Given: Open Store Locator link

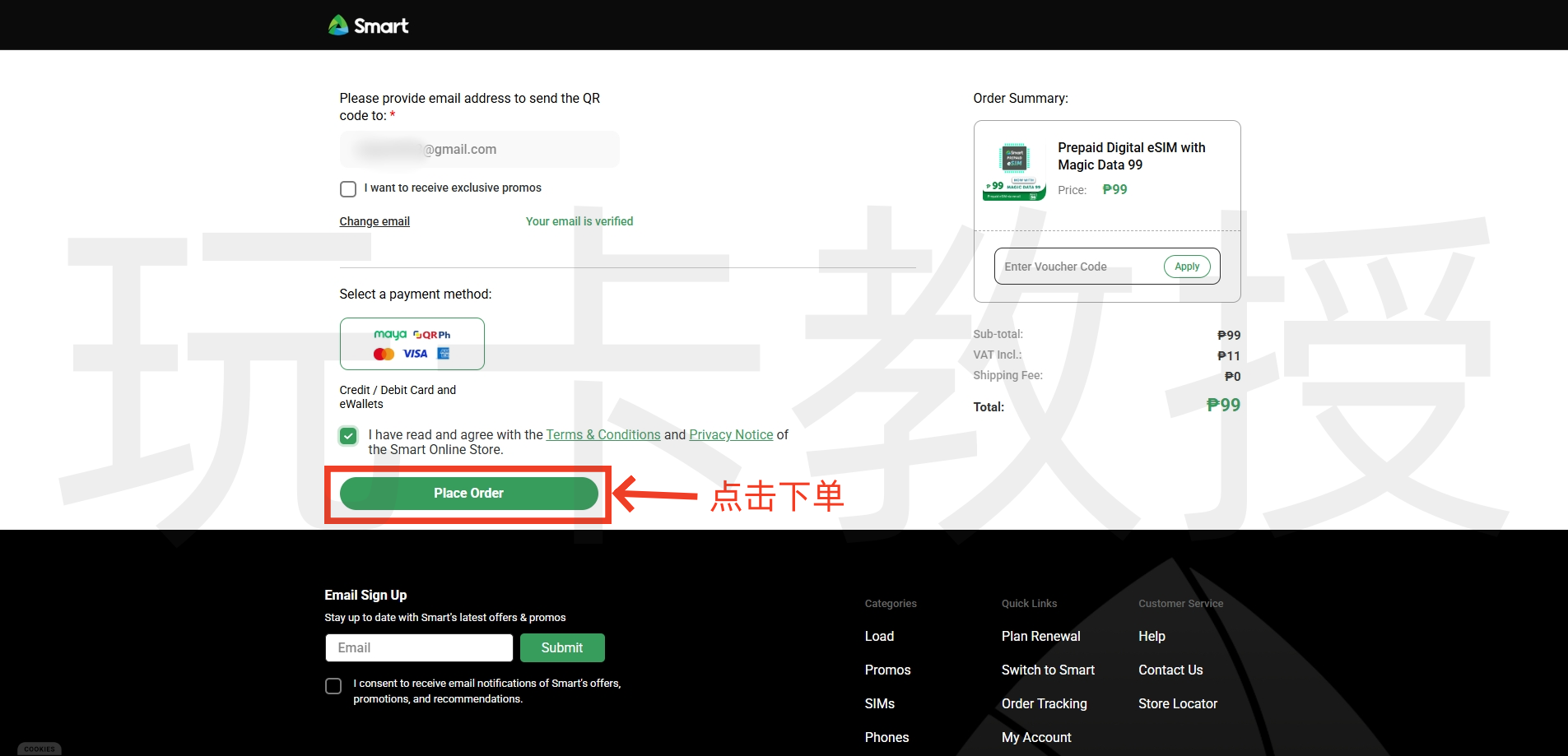Looking at the screenshot, I should [1177, 703].
